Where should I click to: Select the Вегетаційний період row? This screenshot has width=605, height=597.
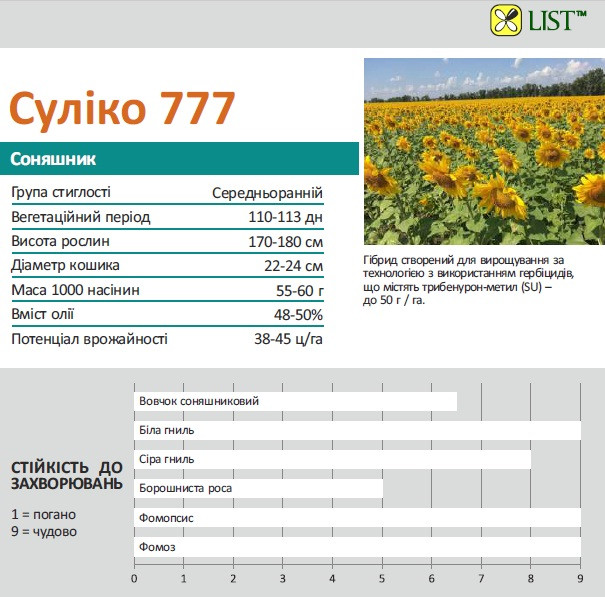pos(167,217)
